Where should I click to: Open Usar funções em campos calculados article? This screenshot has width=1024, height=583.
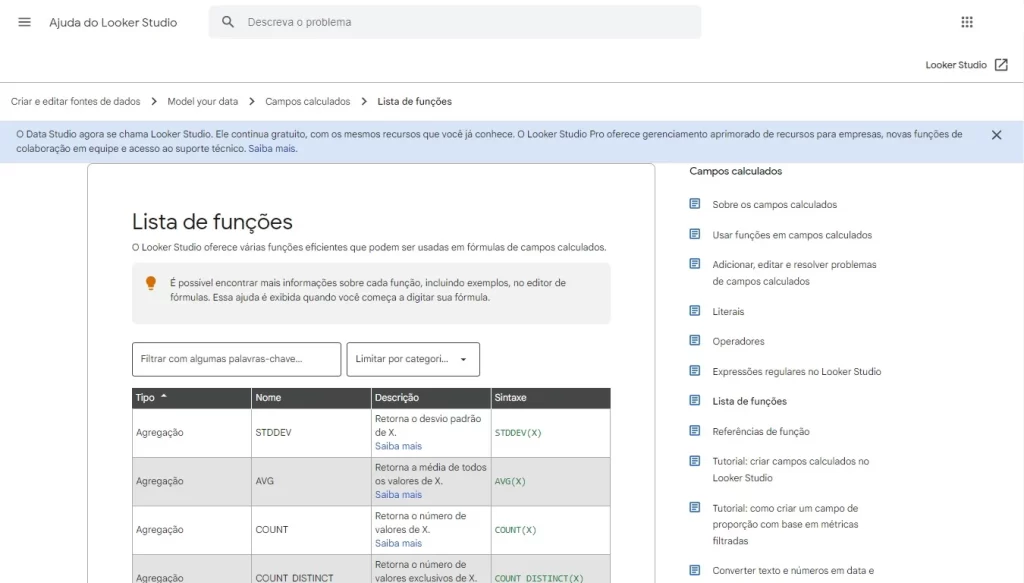click(792, 235)
